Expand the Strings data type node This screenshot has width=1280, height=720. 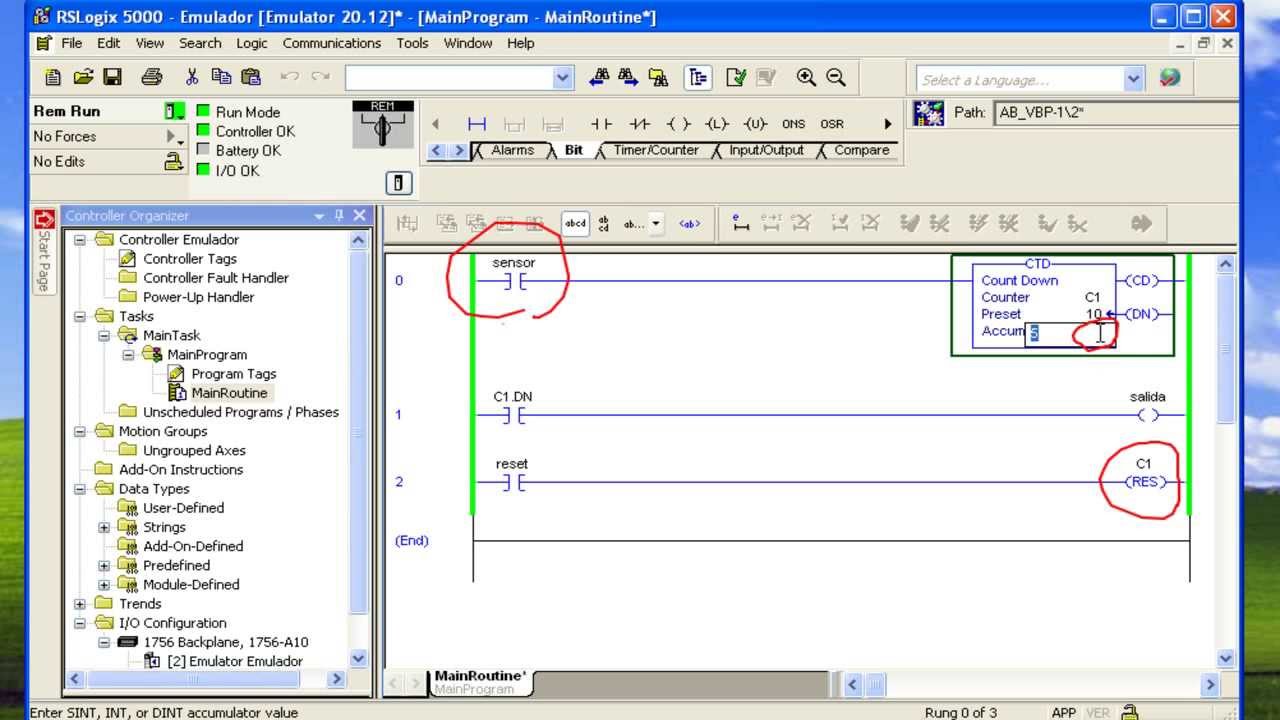[104, 528]
